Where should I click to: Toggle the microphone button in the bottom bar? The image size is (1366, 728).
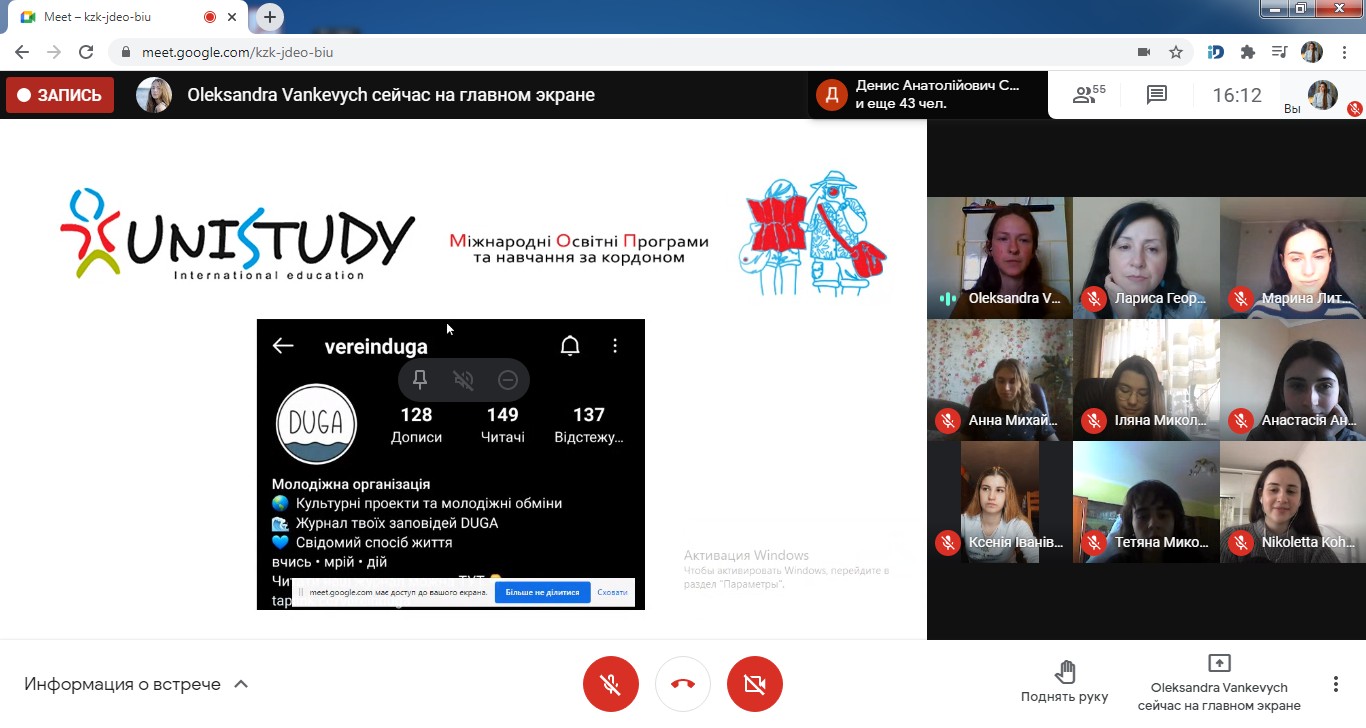click(611, 684)
